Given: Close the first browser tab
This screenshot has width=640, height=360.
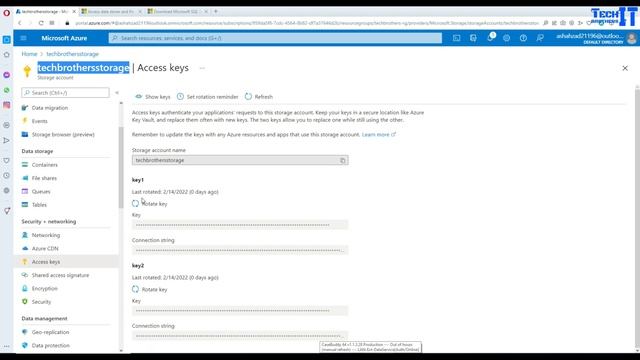Looking at the screenshot, I should 74,11.
